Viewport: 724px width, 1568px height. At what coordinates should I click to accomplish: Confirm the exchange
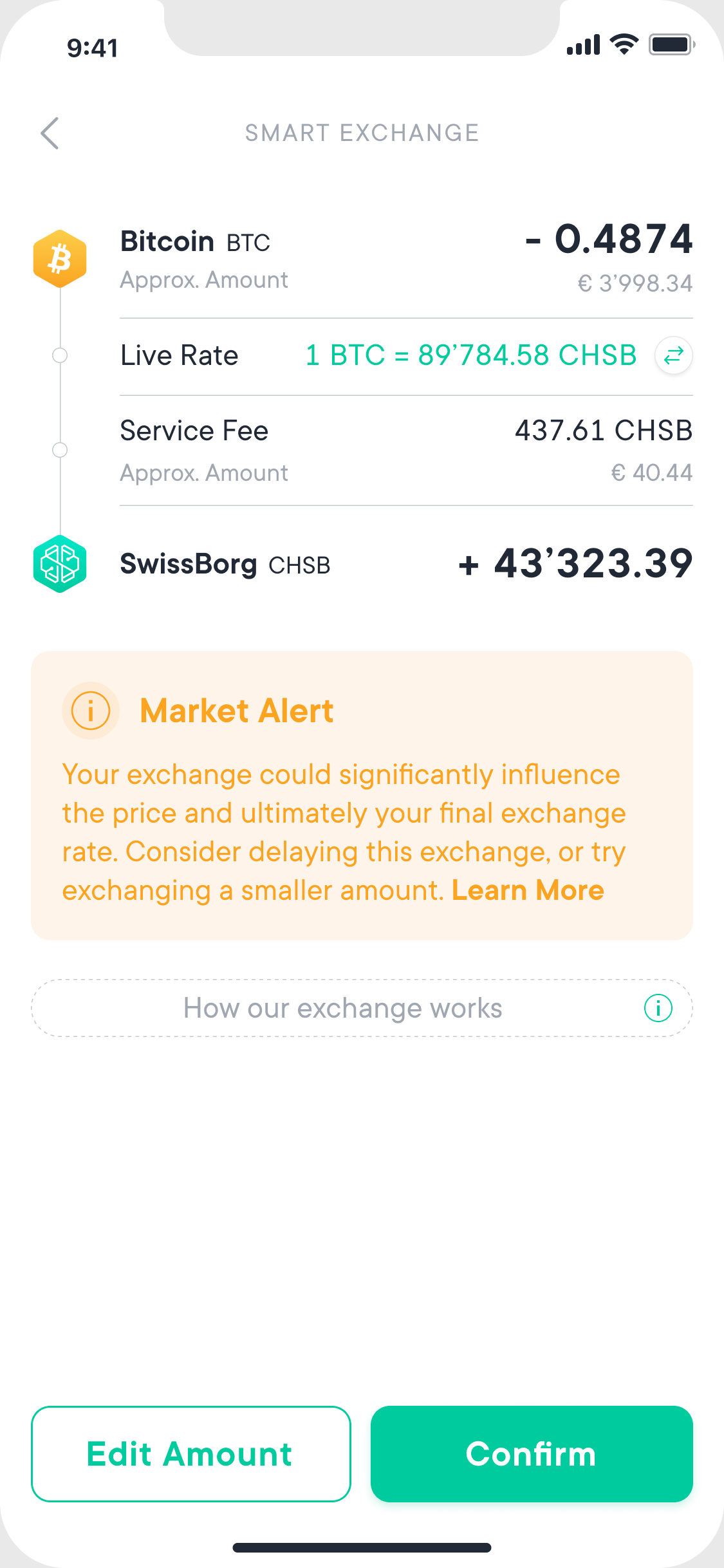tap(532, 1454)
